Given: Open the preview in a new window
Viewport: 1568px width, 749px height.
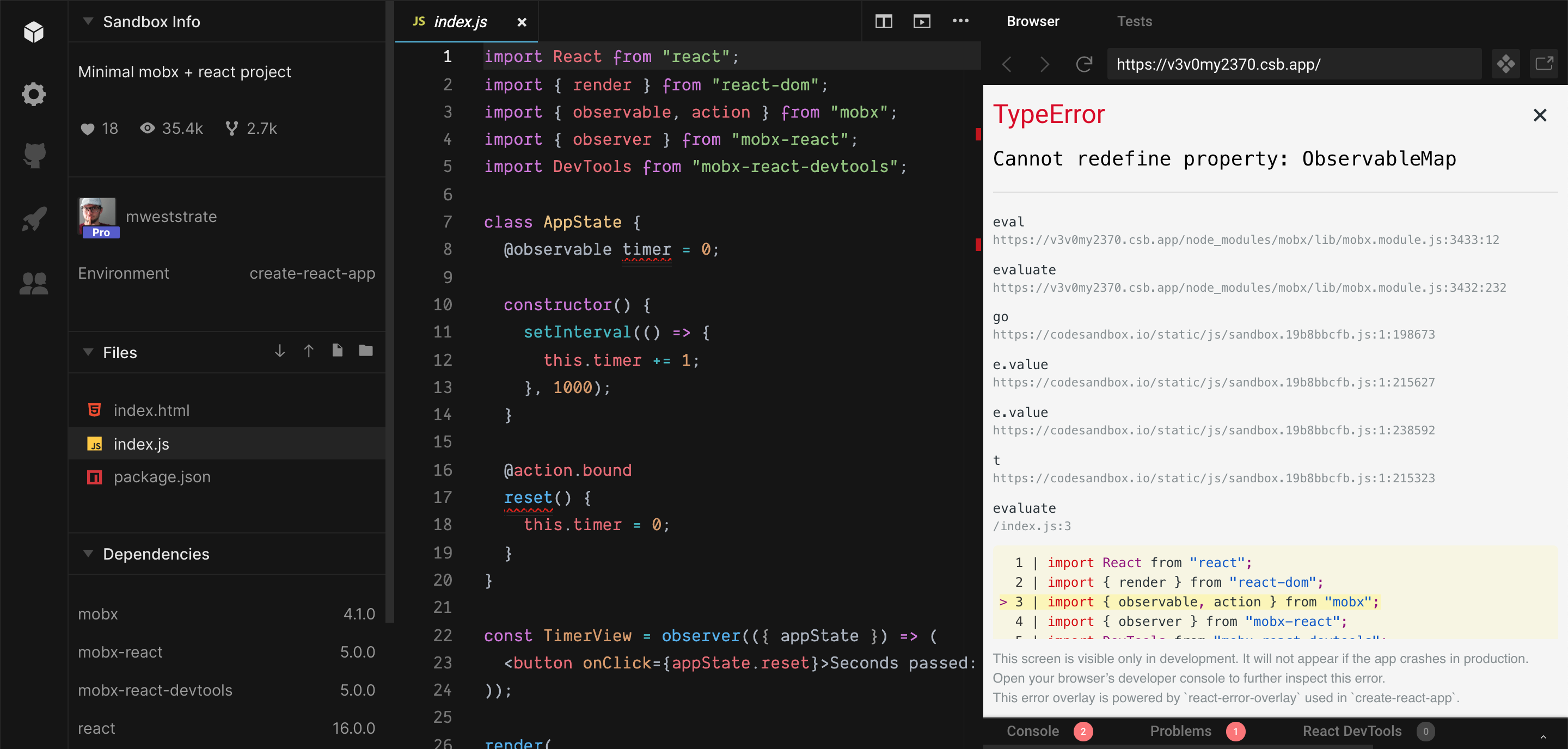Looking at the screenshot, I should [x=1545, y=63].
